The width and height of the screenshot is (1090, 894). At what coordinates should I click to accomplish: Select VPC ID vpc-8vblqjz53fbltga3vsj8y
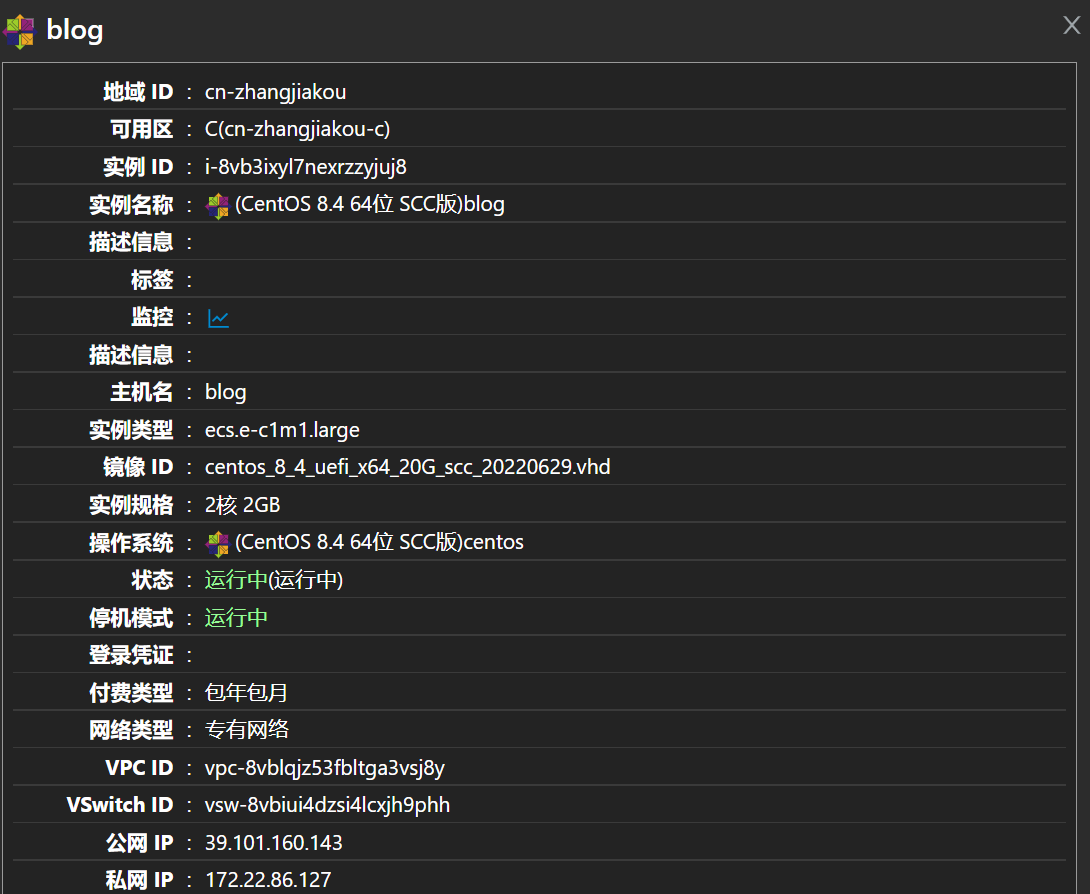[325, 768]
